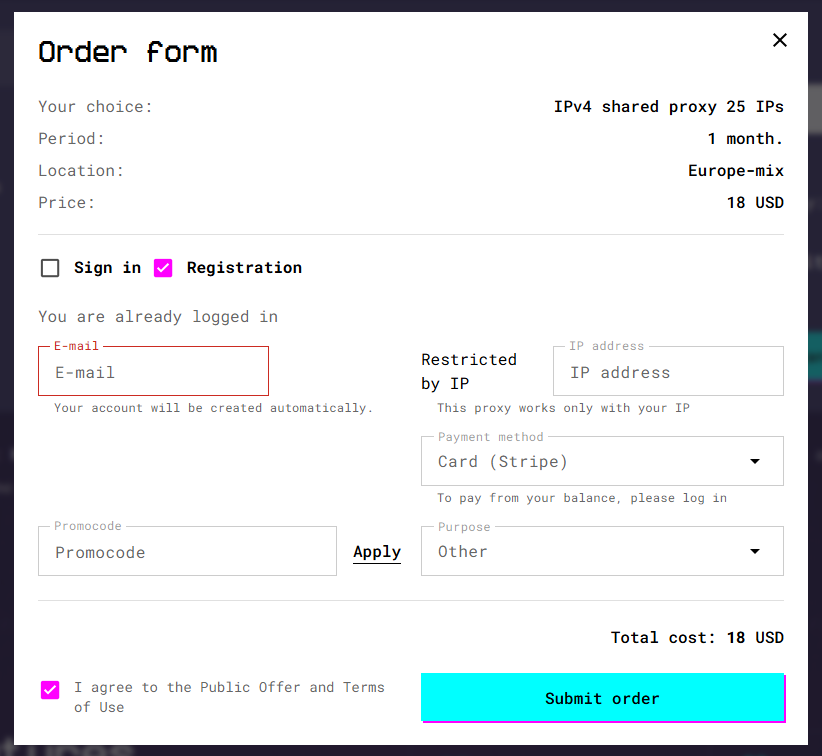The image size is (822, 756).
Task: Uncheck the Registration checkbox
Action: point(163,267)
